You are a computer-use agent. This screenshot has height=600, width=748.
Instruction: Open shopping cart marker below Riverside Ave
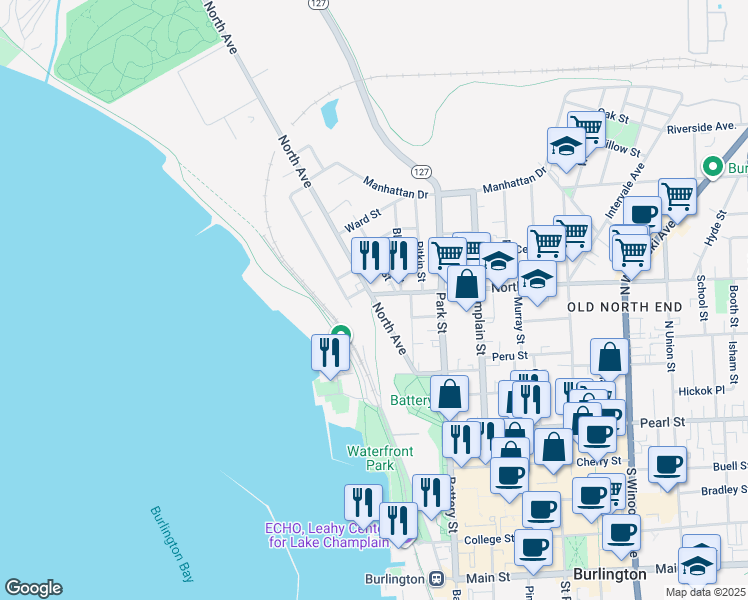[x=677, y=197]
